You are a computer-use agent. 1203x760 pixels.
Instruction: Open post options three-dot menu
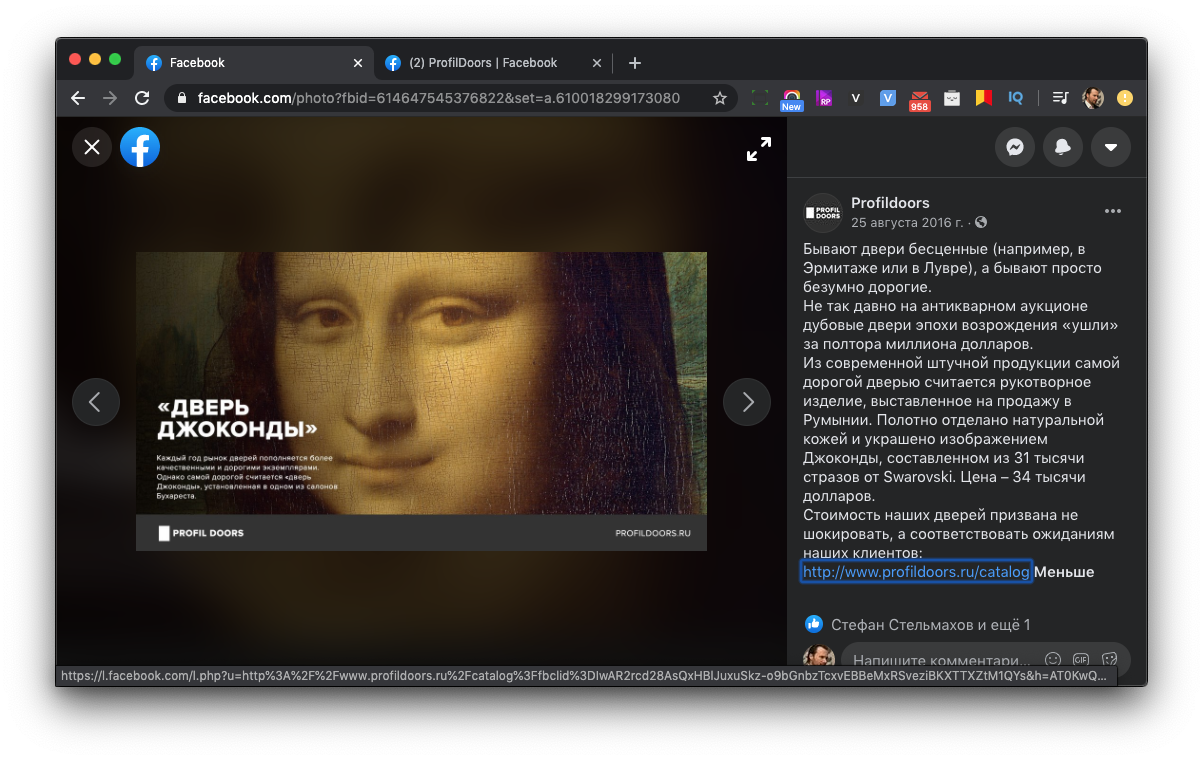(x=1113, y=211)
